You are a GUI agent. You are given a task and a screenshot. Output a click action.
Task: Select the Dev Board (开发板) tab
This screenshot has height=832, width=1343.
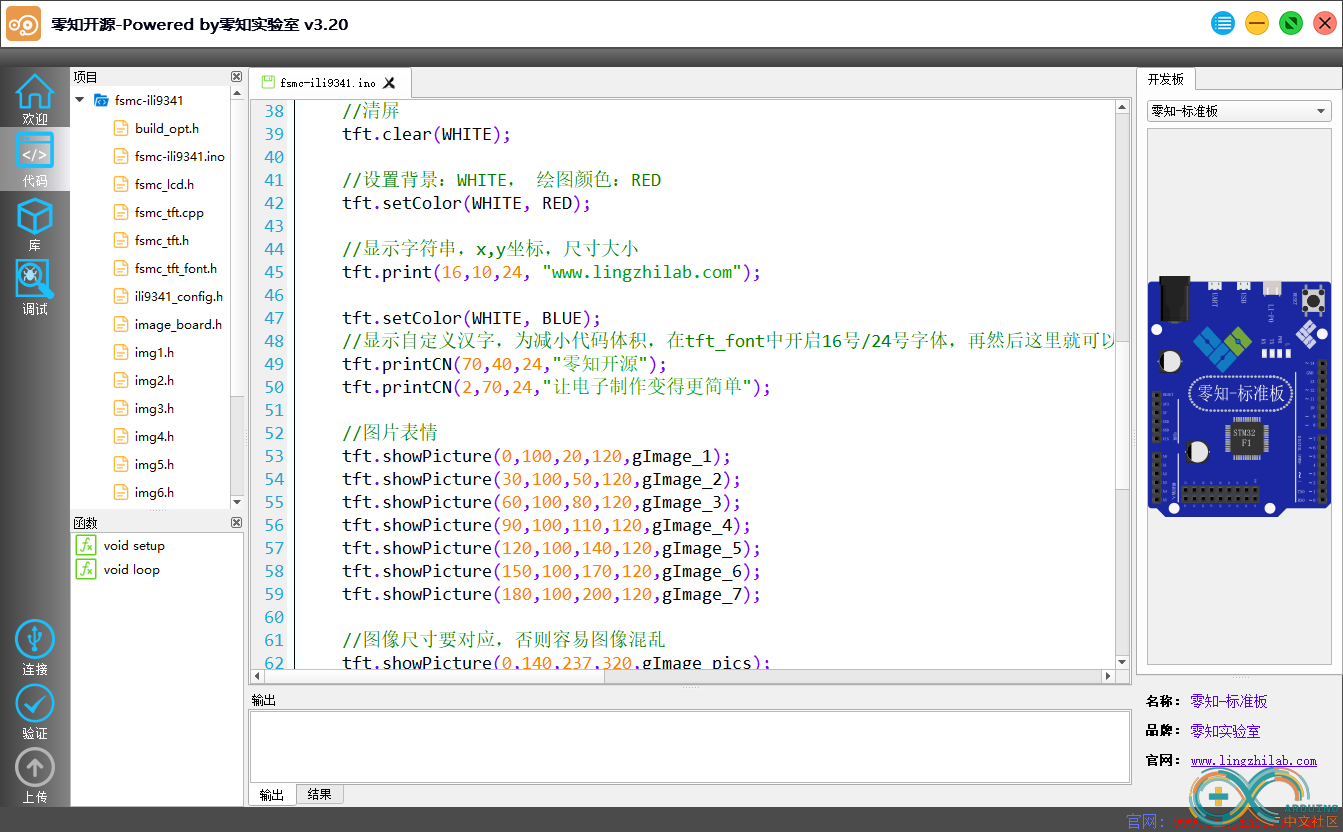click(x=1165, y=79)
